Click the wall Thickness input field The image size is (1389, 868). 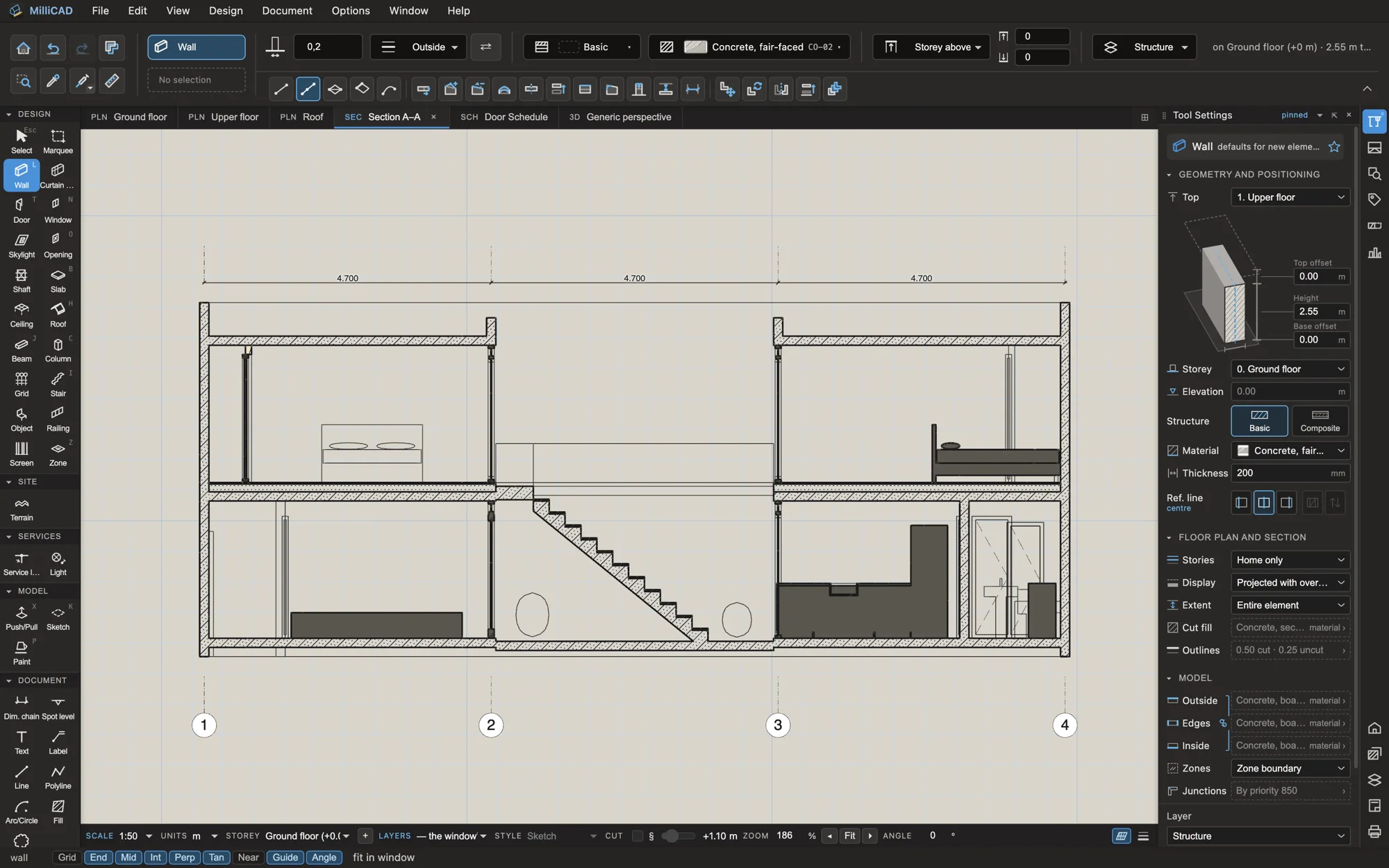pos(1290,473)
